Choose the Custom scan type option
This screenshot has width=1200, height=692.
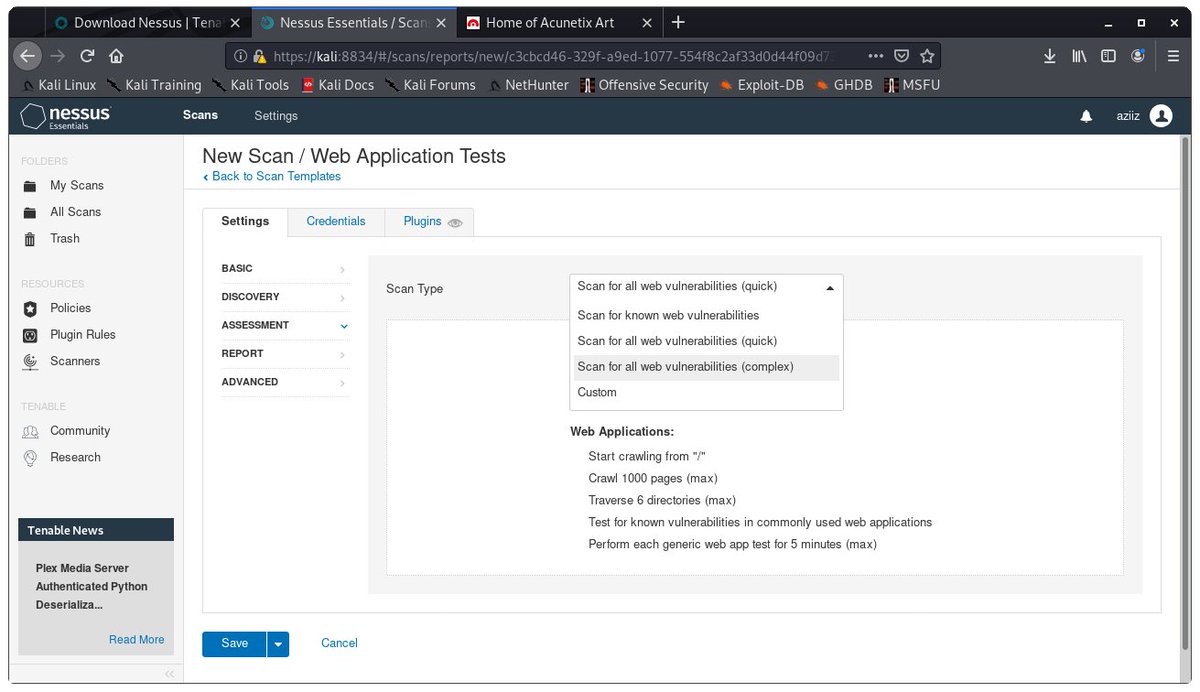pos(706,393)
